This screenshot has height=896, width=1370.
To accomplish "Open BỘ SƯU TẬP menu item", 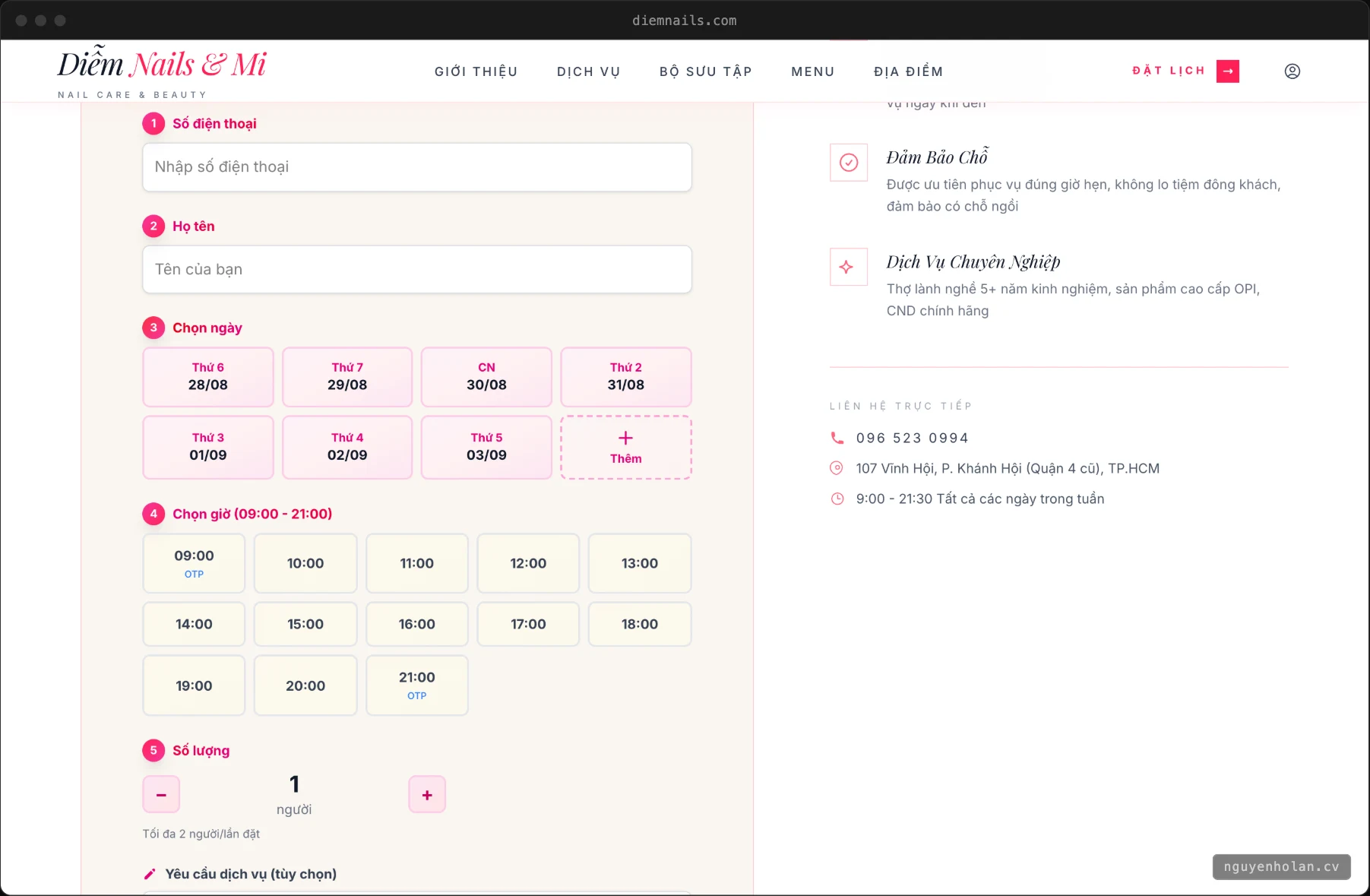I will 705,71.
